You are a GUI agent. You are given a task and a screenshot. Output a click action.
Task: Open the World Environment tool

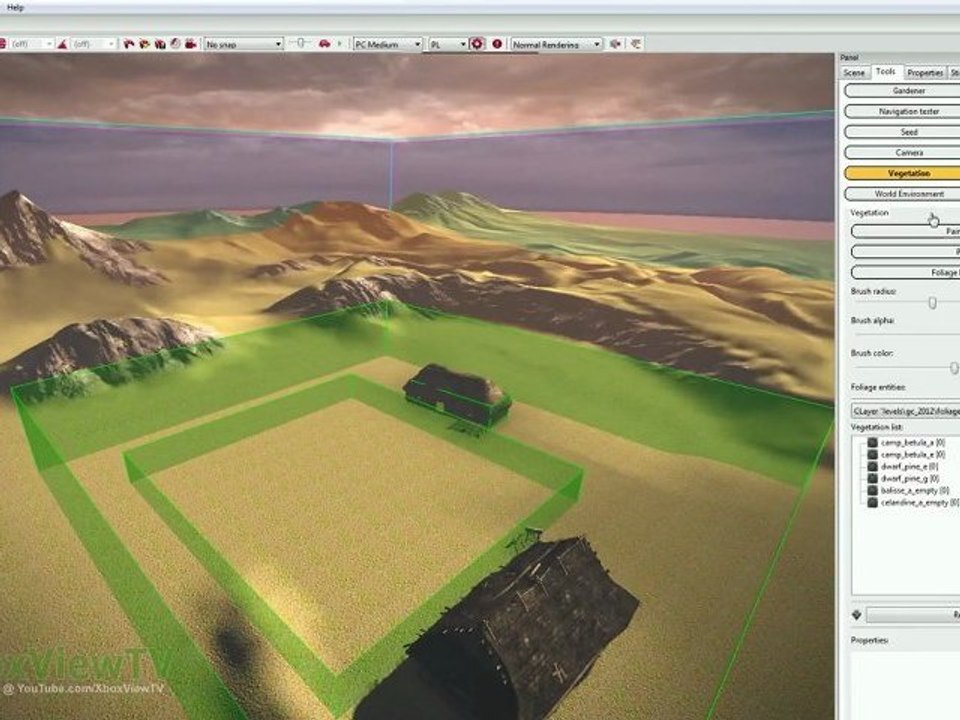(904, 194)
